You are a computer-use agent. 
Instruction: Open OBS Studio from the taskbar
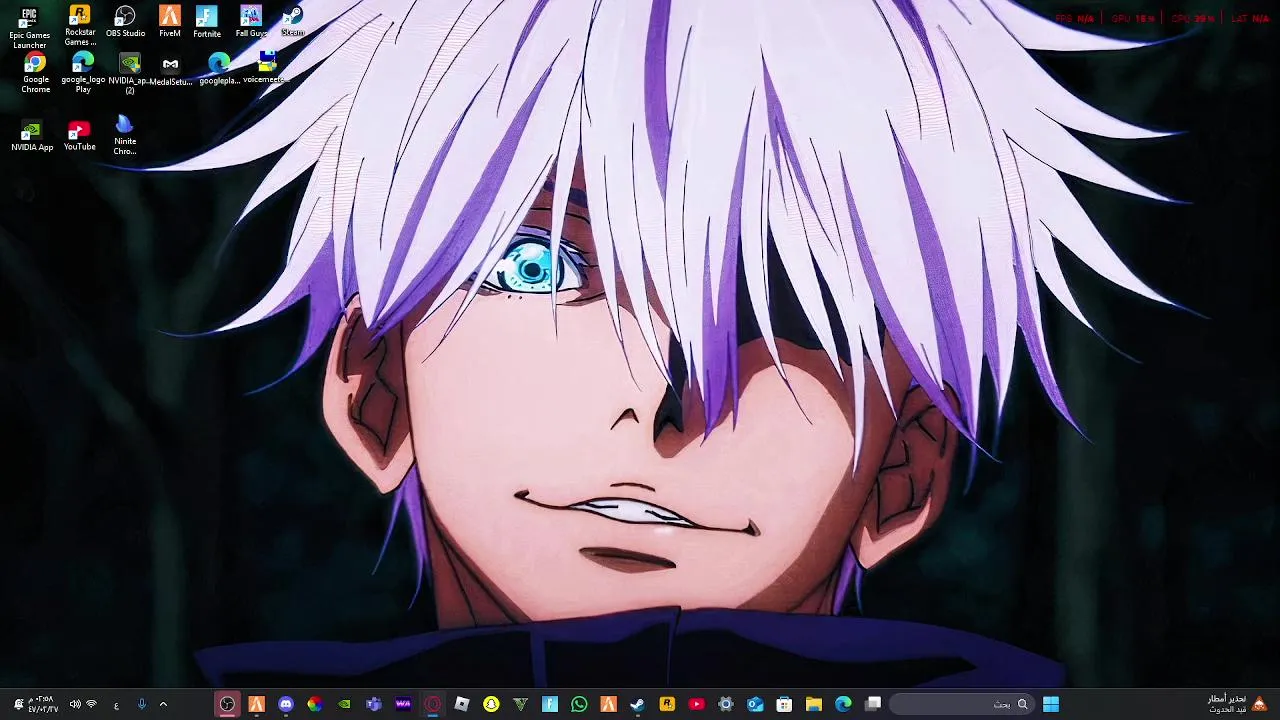click(x=227, y=704)
